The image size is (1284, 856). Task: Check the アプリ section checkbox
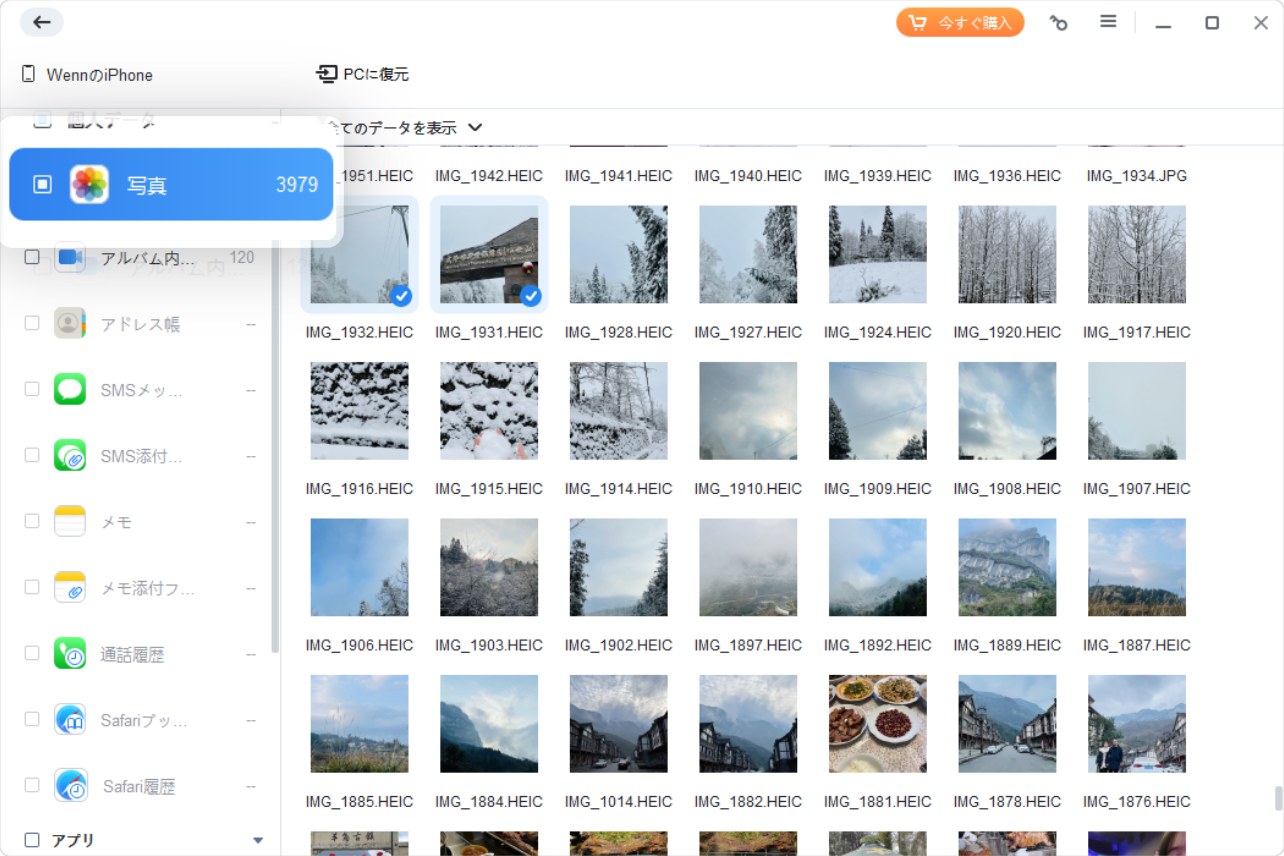coord(32,840)
